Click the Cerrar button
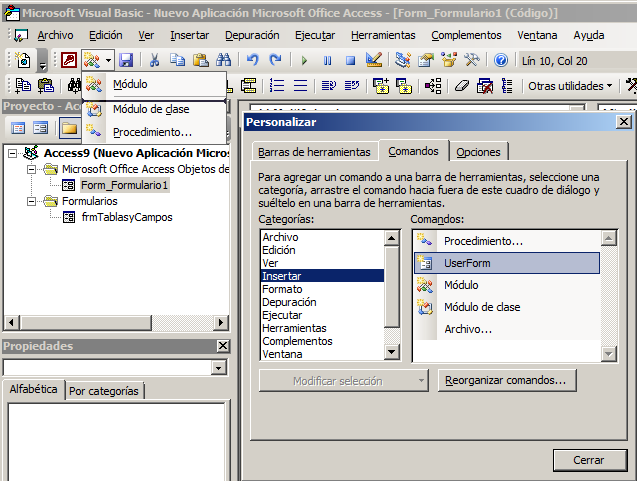 coord(588,460)
